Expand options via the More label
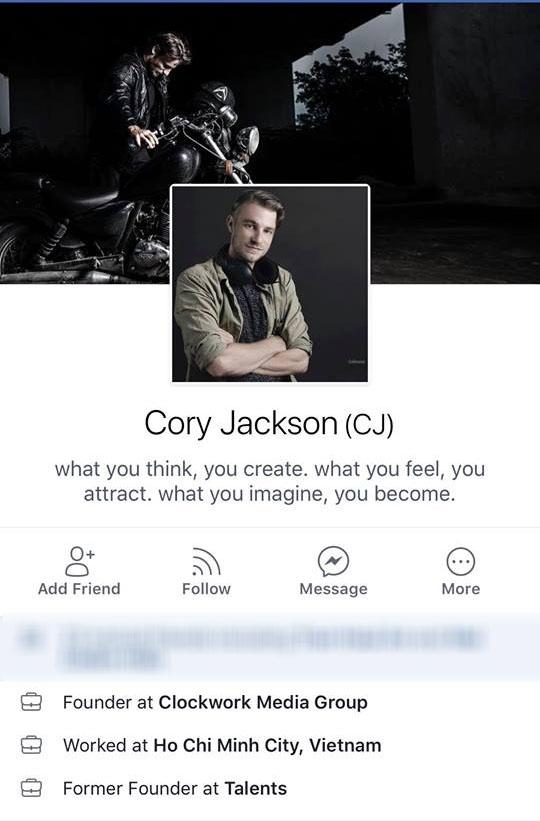 click(461, 589)
